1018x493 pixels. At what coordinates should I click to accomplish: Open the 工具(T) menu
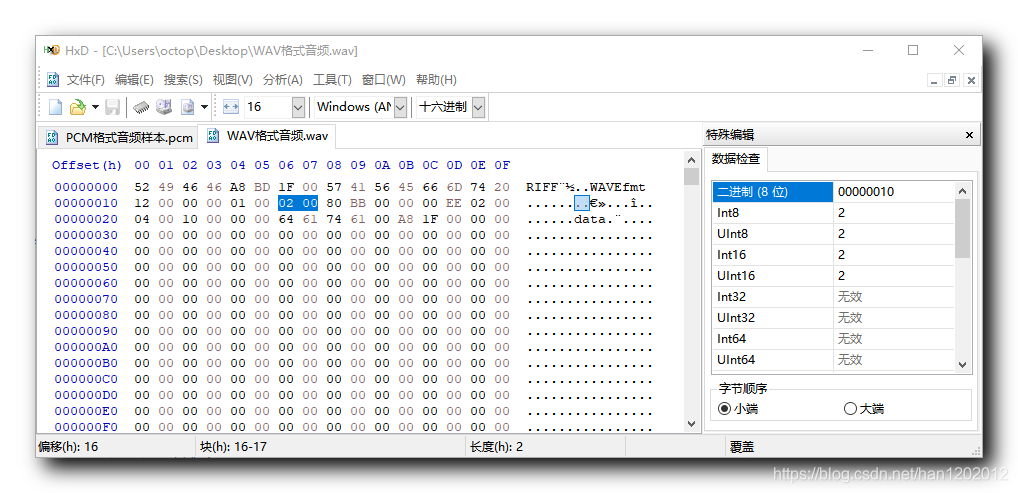point(332,80)
